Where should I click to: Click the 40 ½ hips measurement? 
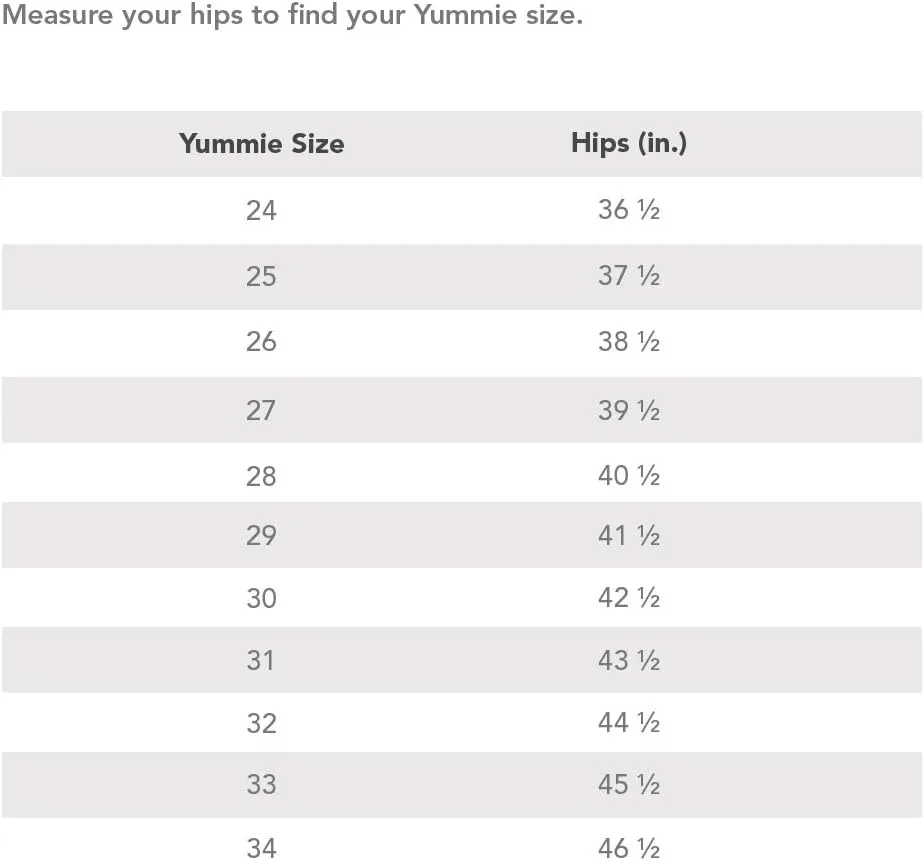629,475
